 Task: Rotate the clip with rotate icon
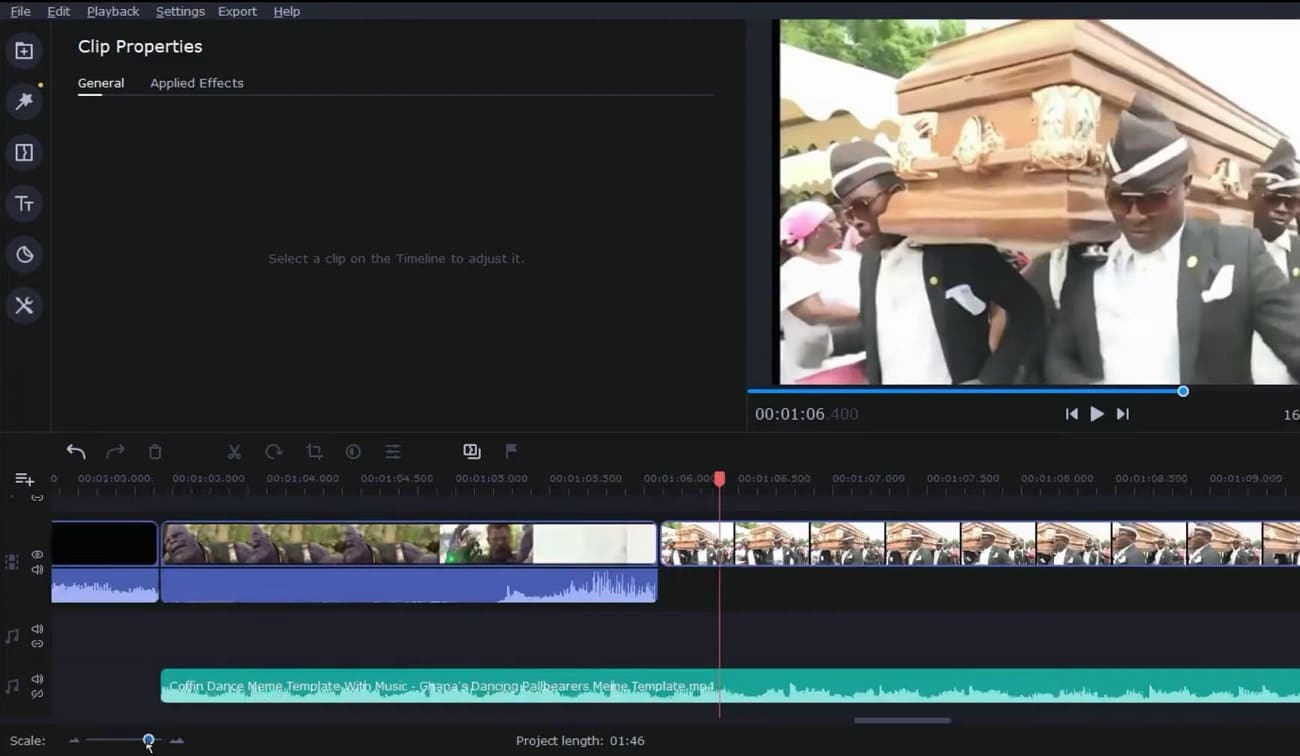coord(274,452)
